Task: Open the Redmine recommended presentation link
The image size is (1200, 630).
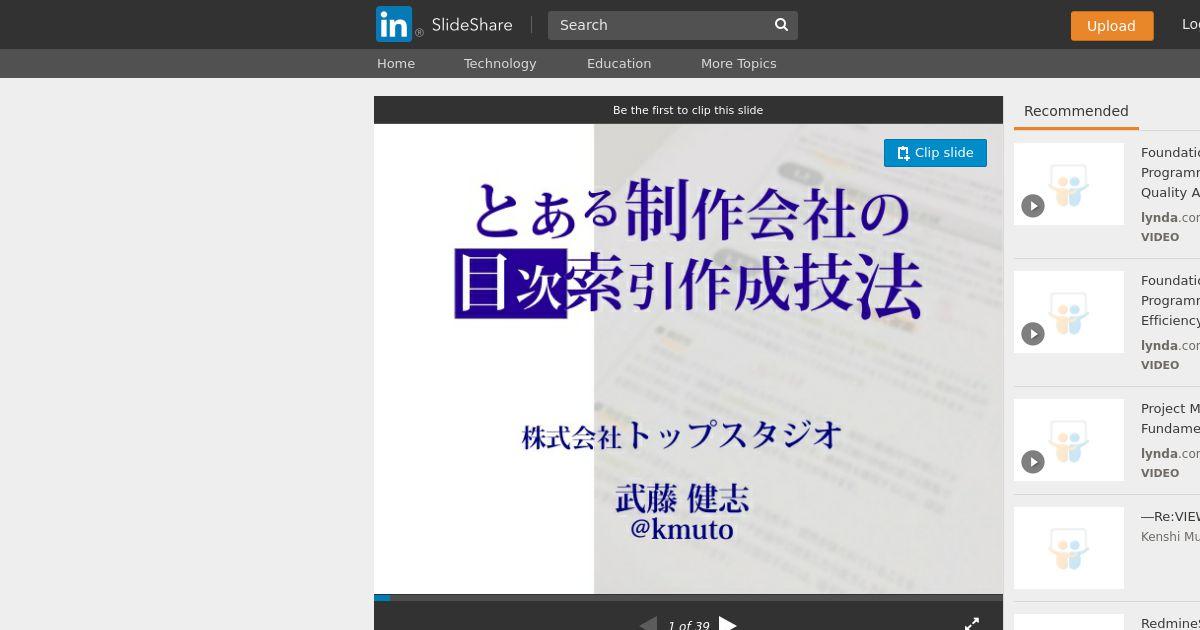Action: point(1170,623)
